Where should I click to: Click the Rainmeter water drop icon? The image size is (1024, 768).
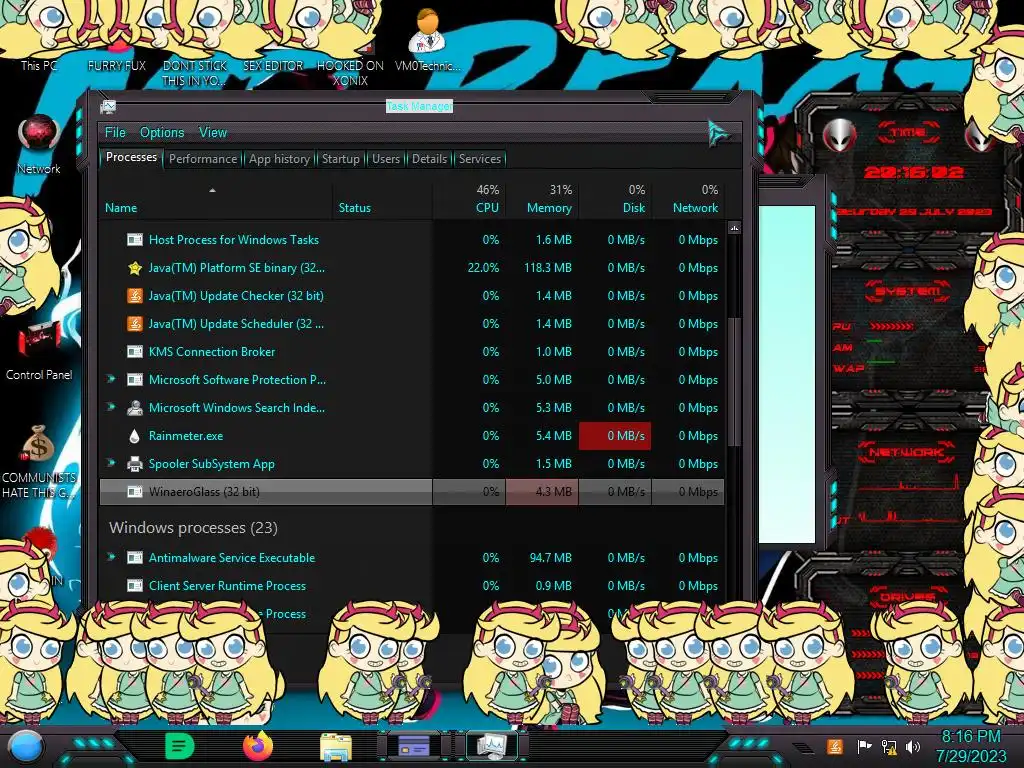pos(135,436)
